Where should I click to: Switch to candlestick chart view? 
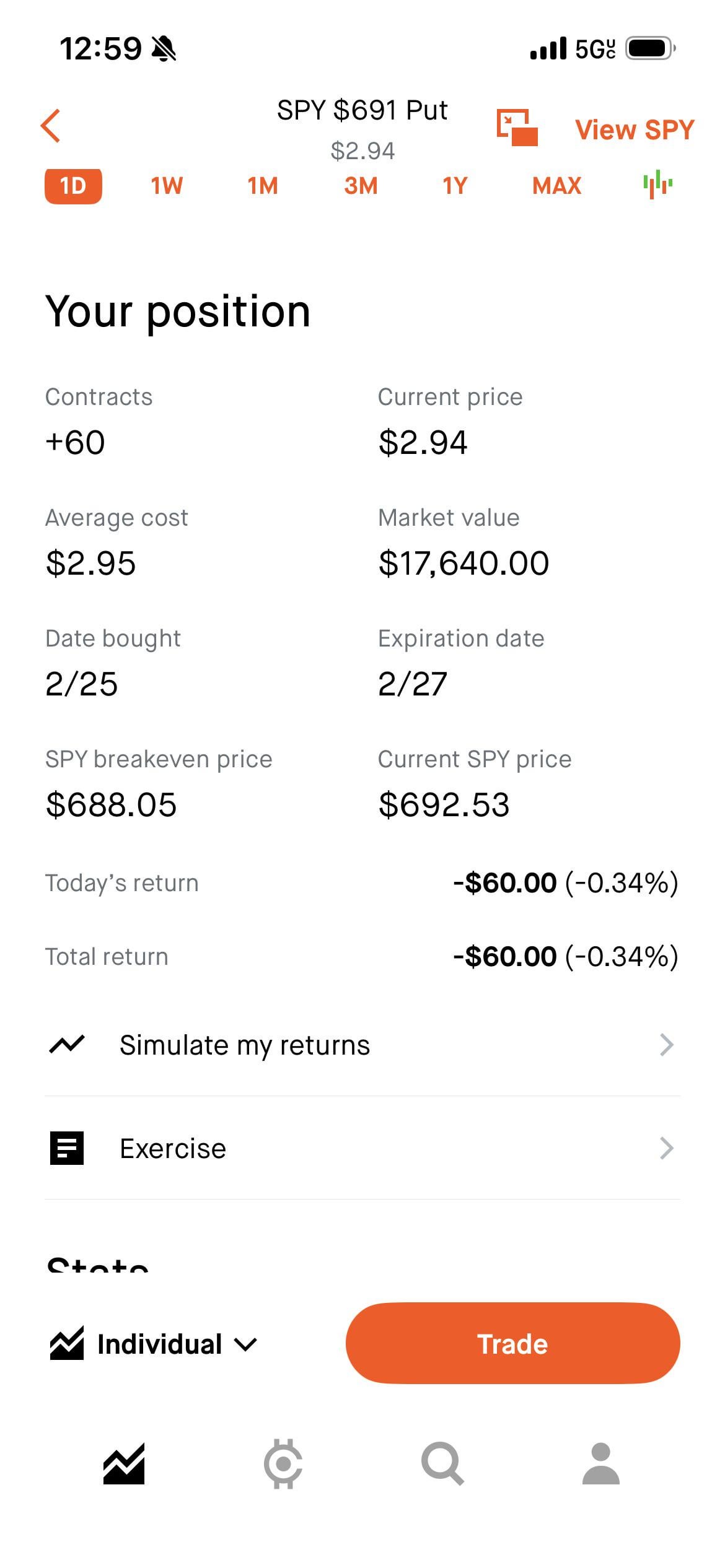point(657,185)
